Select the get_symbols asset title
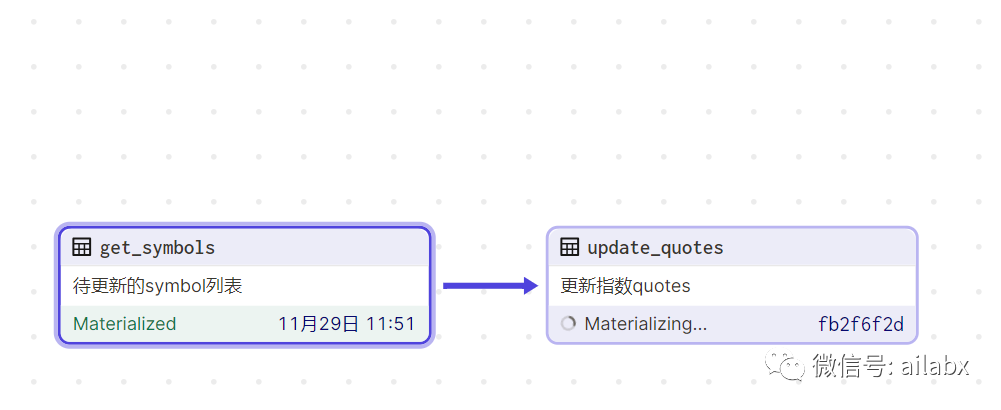Viewport: 1001px width, 410px height. click(157, 247)
